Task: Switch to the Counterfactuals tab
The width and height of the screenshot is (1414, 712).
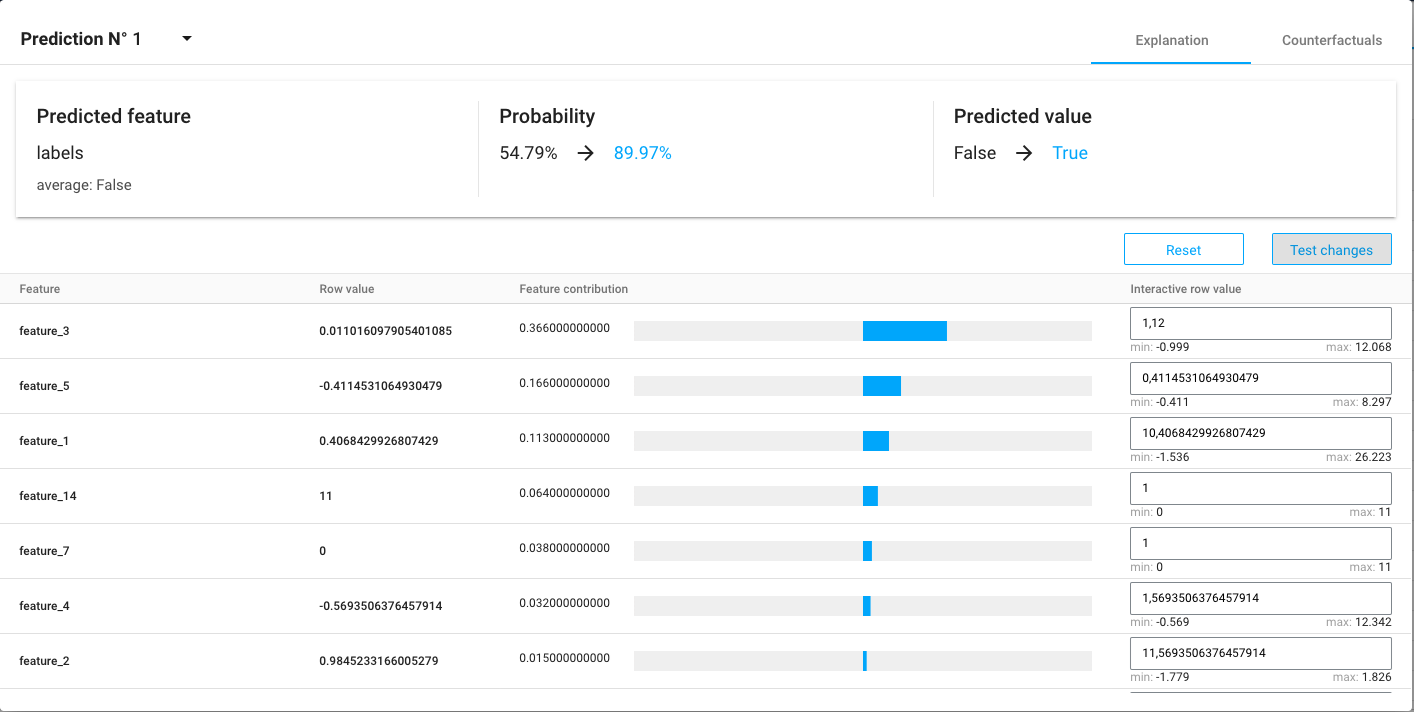Action: coord(1332,40)
